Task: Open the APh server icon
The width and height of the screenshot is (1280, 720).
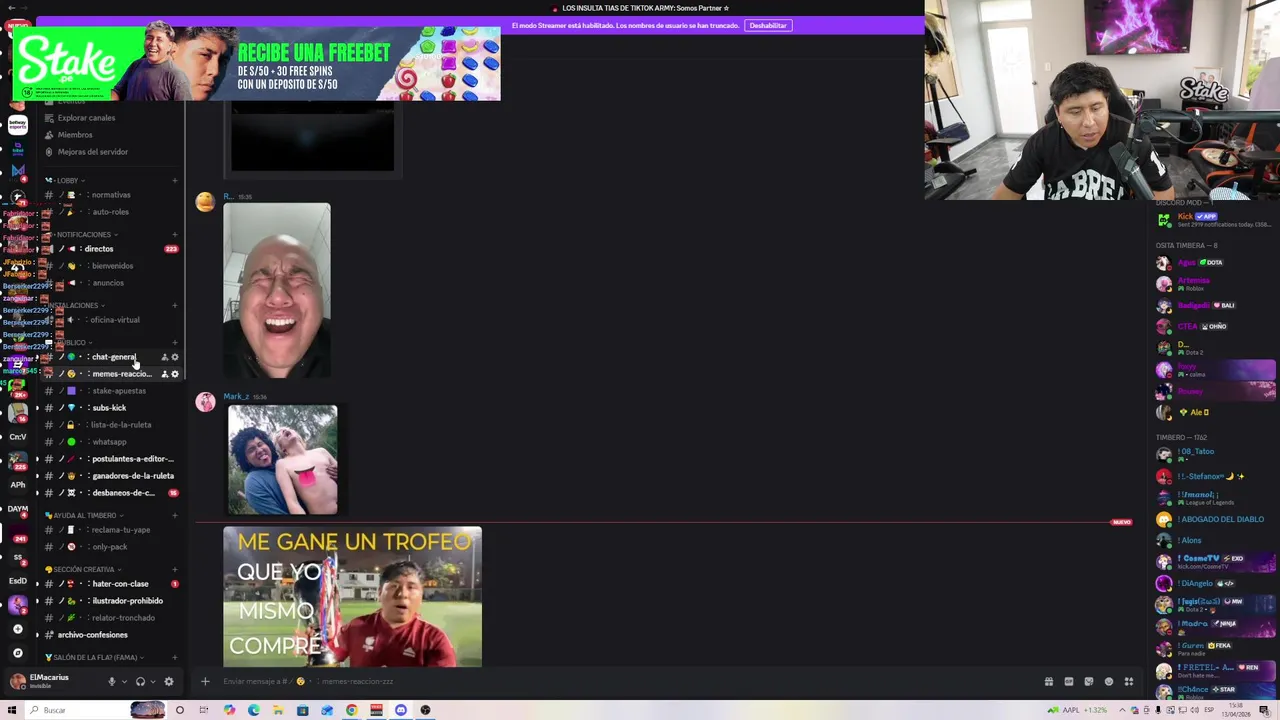Action: click(x=18, y=484)
